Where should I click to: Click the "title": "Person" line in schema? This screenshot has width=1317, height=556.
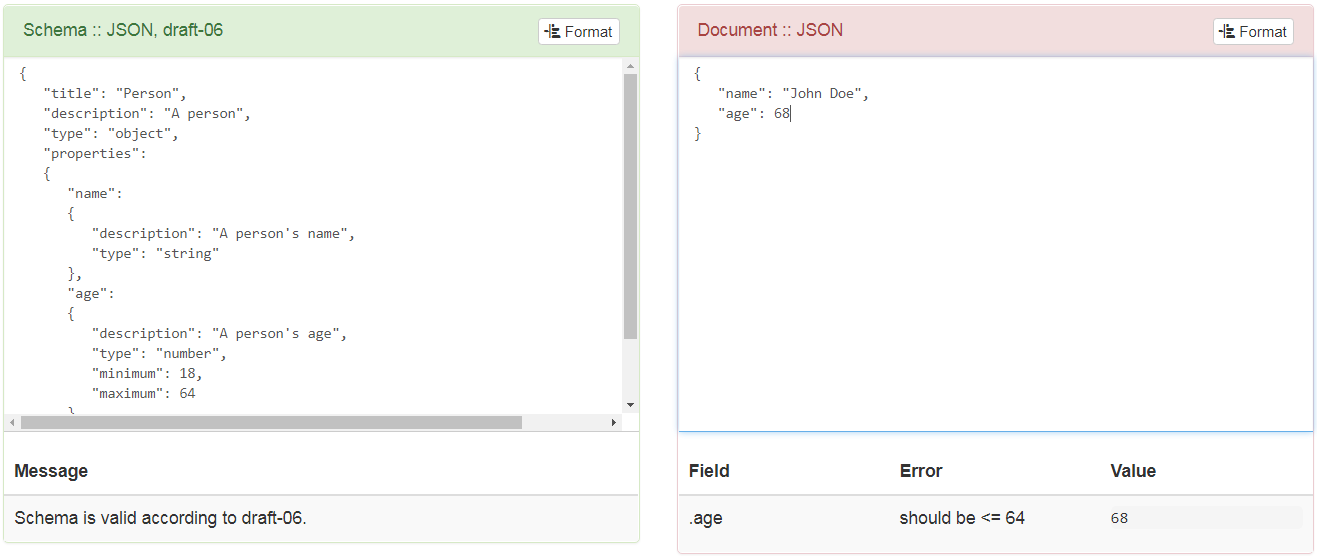coord(115,93)
